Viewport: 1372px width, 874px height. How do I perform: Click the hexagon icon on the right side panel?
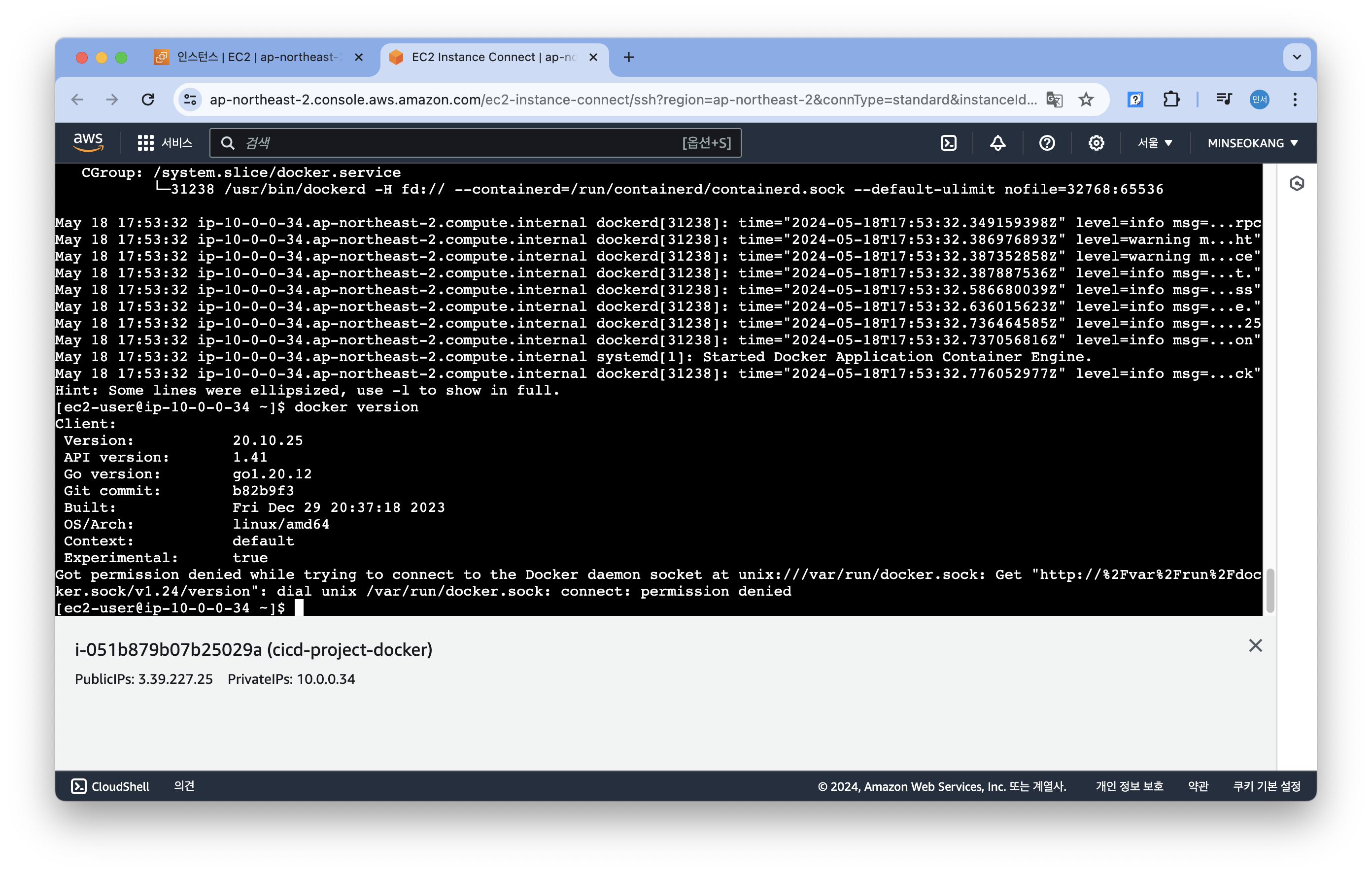1297,183
